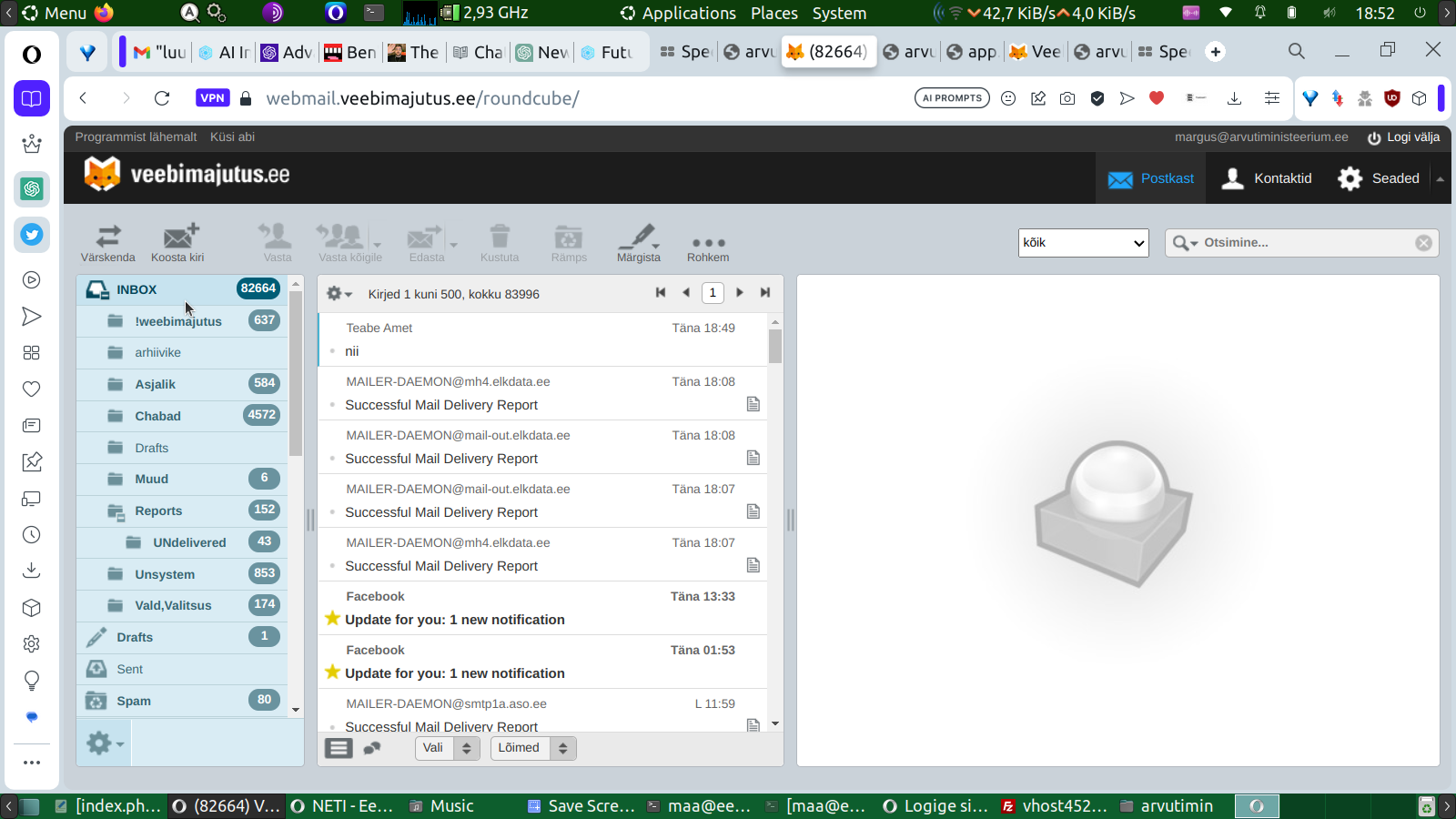This screenshot has width=1456, height=819.
Task: Open Twitter in the Opera sidebar
Action: click(x=32, y=234)
